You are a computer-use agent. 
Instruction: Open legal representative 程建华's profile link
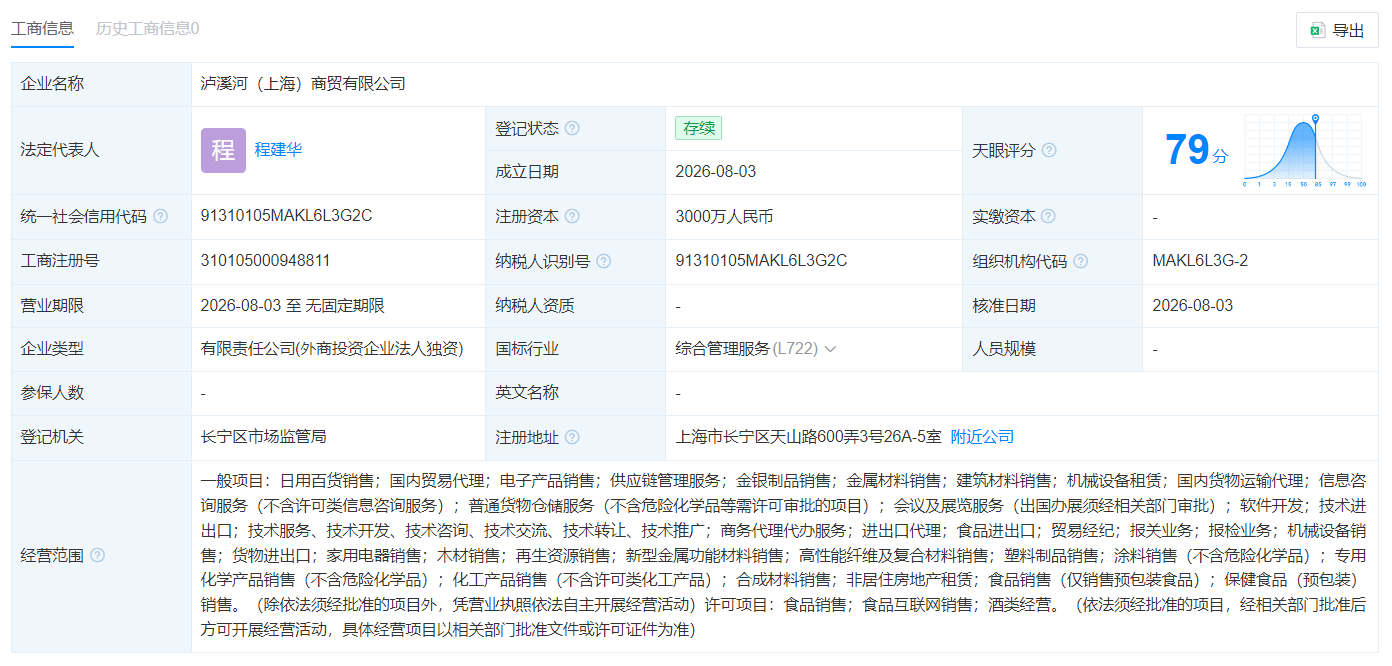point(278,150)
